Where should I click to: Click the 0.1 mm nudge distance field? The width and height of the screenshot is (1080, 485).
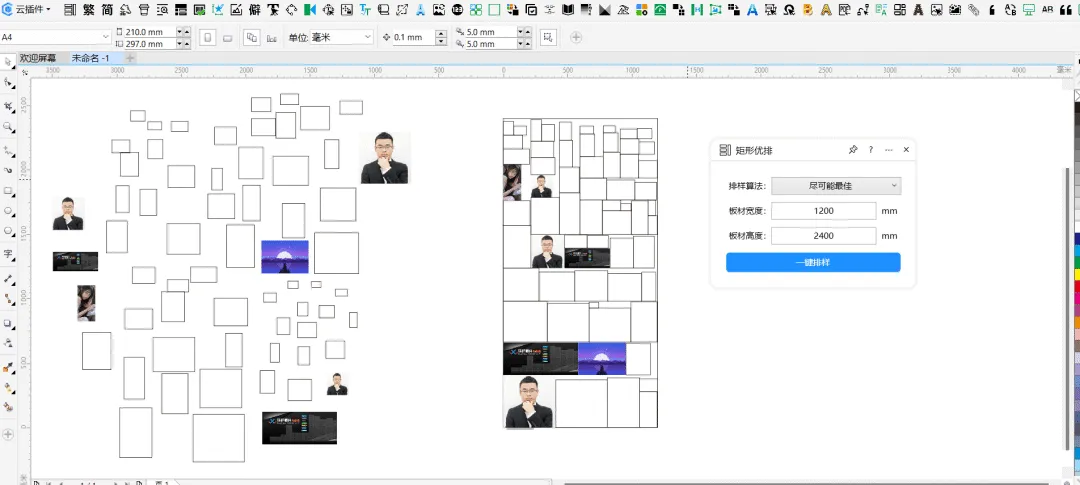point(415,37)
